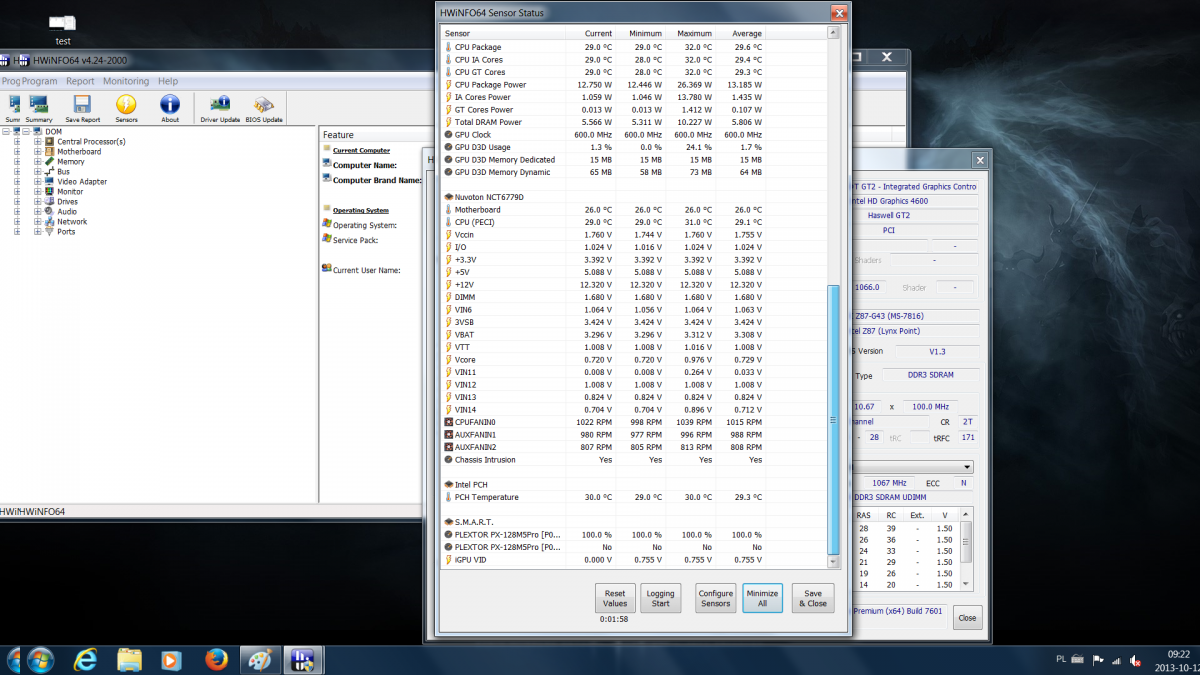Click the Maximum column header

click(x=692, y=33)
